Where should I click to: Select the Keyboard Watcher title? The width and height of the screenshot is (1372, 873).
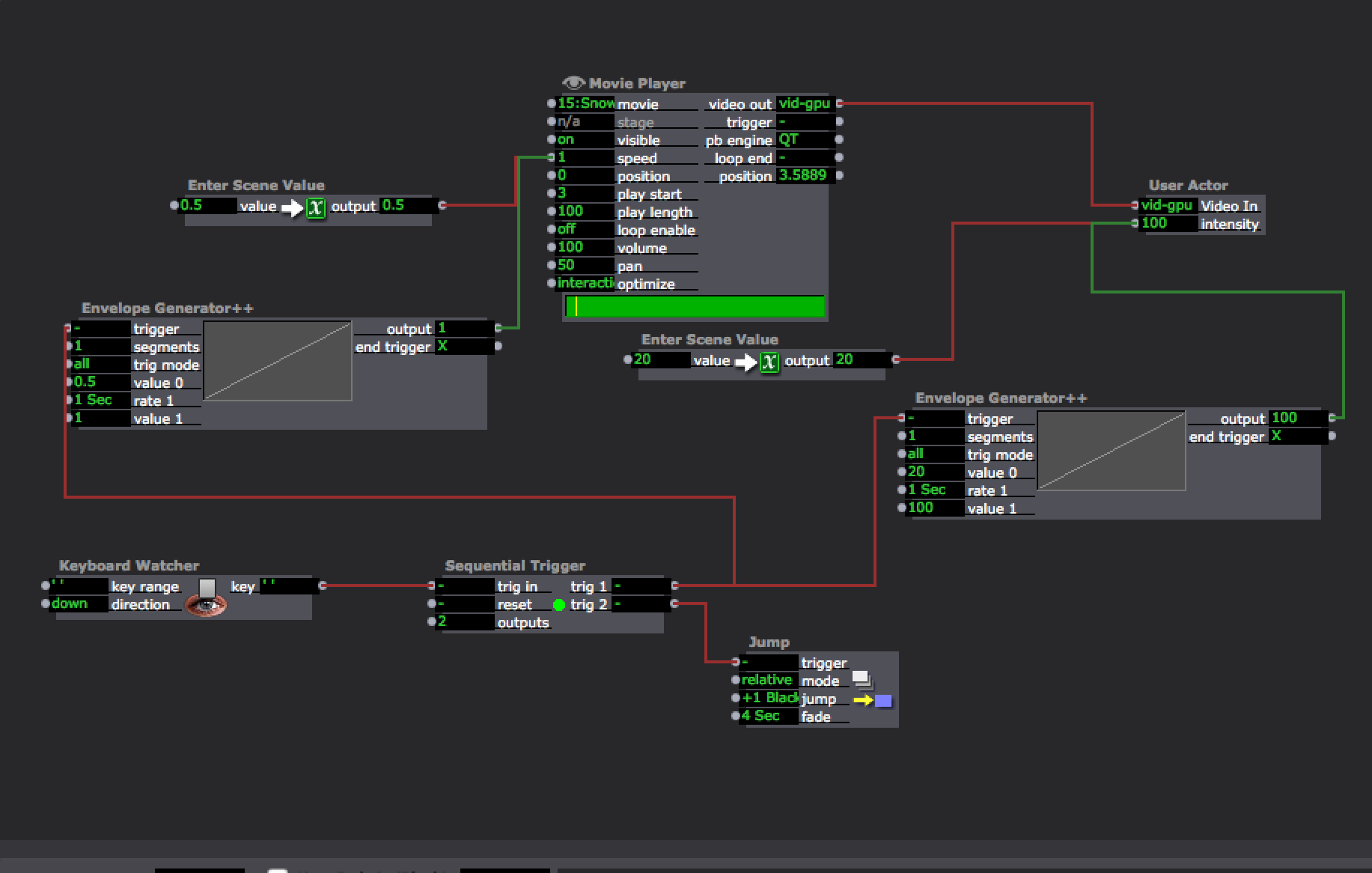click(x=129, y=565)
